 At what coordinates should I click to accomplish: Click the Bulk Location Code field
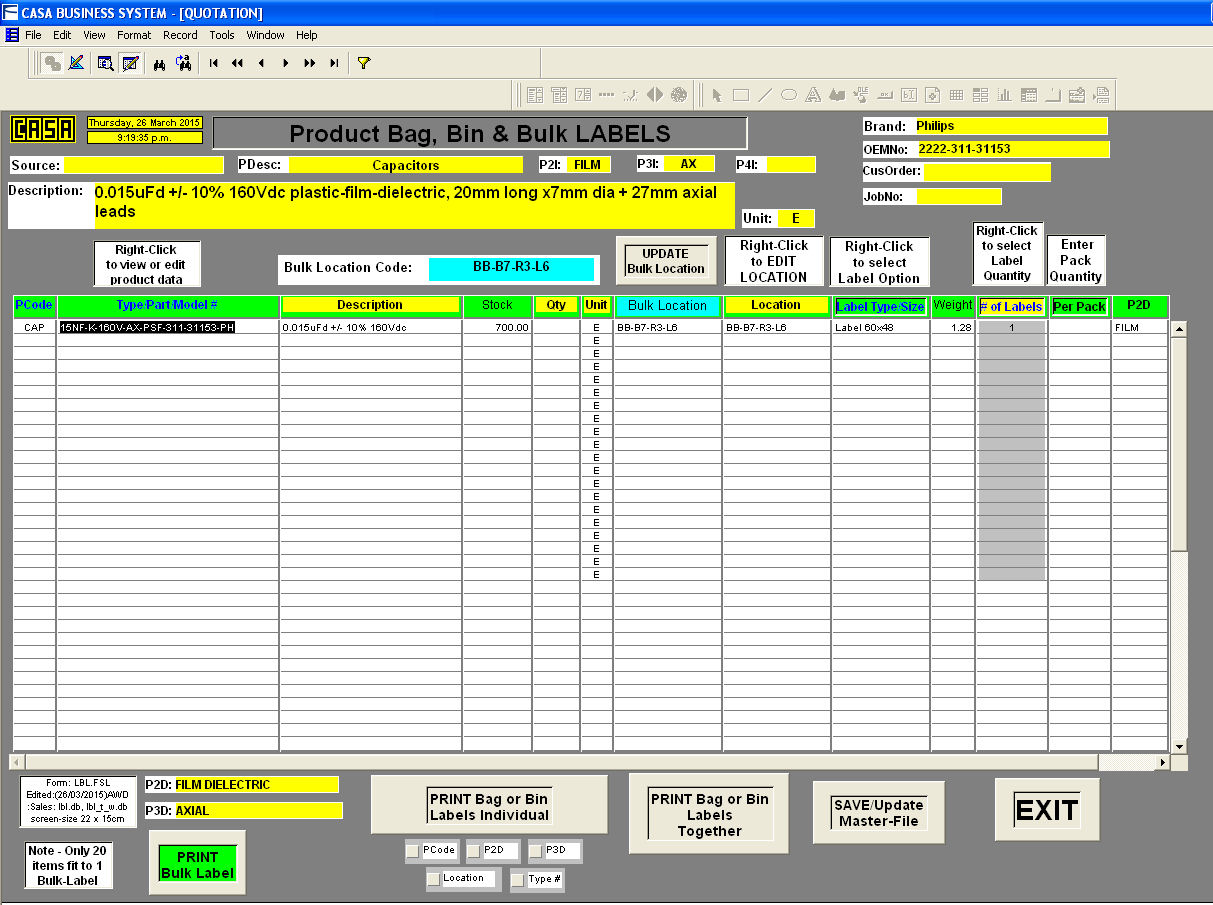click(511, 268)
